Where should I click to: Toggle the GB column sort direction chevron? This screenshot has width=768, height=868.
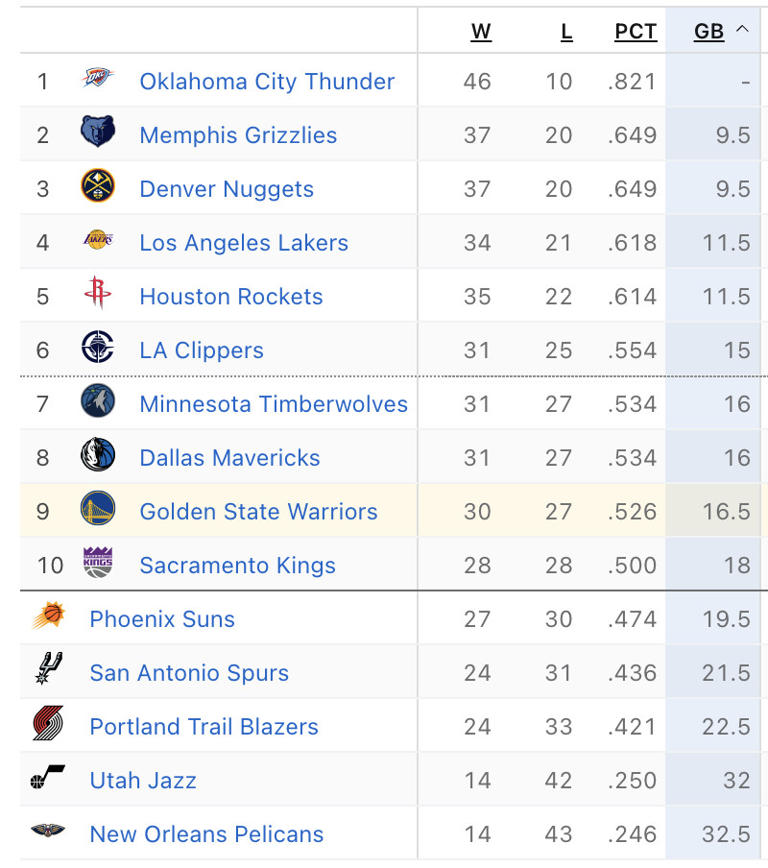(x=743, y=31)
